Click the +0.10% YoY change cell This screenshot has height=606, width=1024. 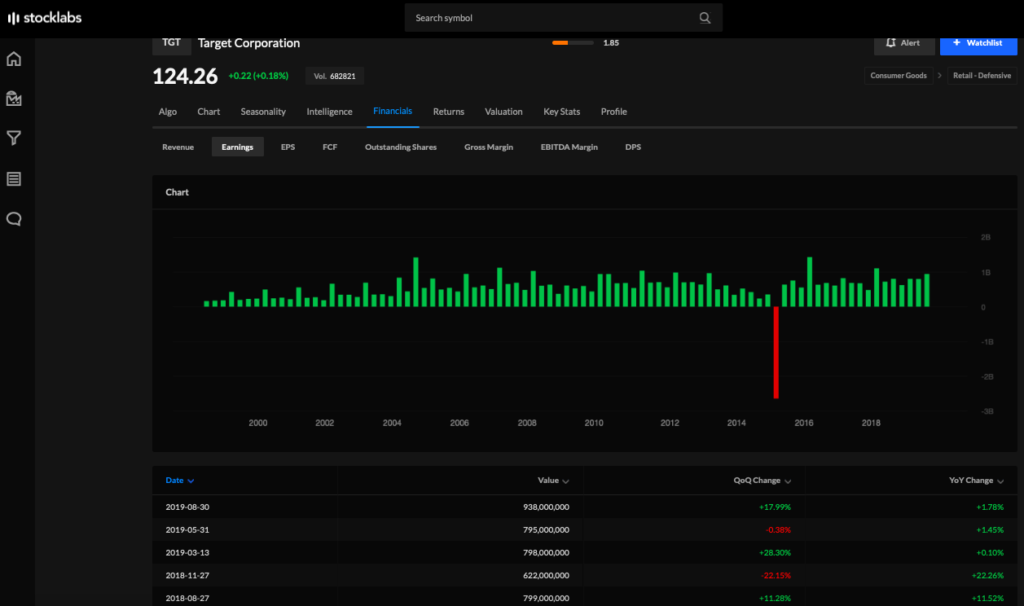990,553
